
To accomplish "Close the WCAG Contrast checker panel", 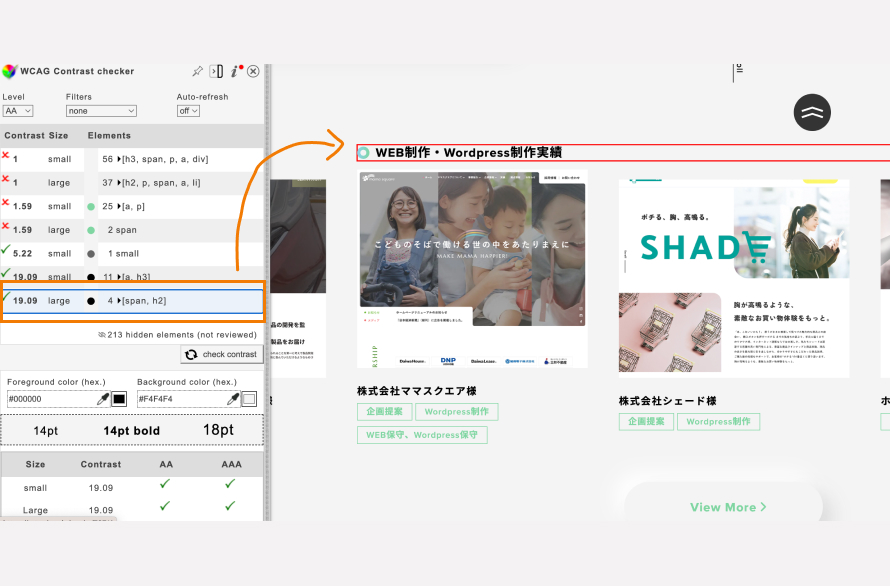I will 253,72.
